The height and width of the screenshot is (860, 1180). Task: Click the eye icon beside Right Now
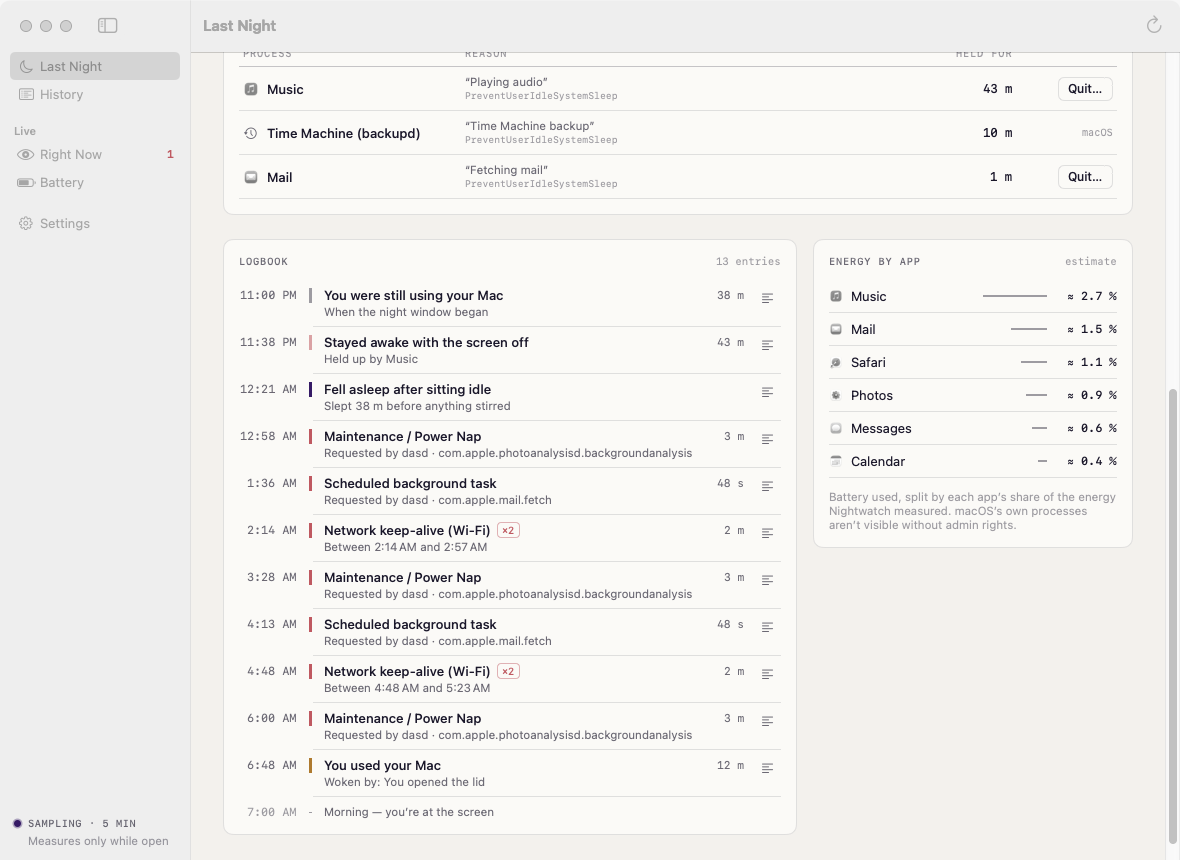[x=26, y=154]
